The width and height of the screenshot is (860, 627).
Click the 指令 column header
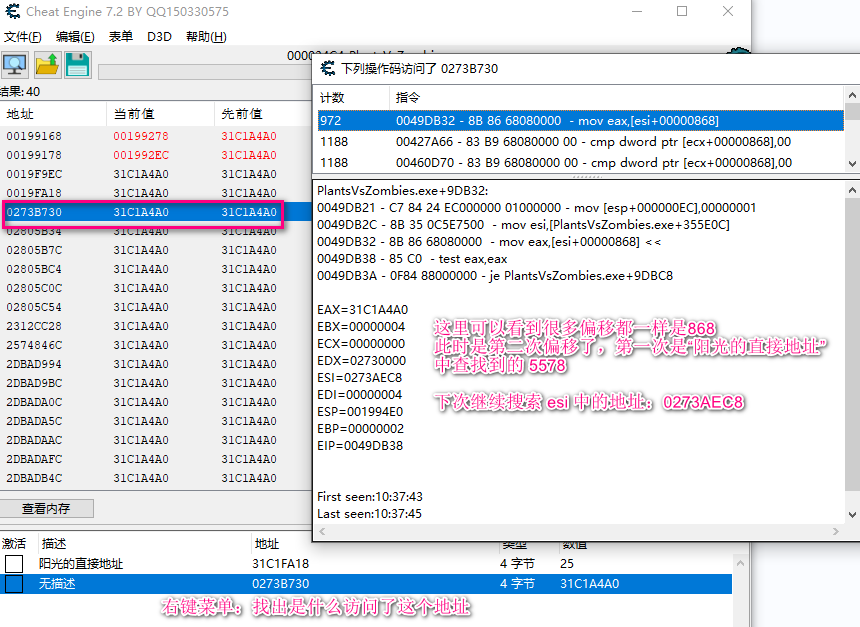pos(408,98)
